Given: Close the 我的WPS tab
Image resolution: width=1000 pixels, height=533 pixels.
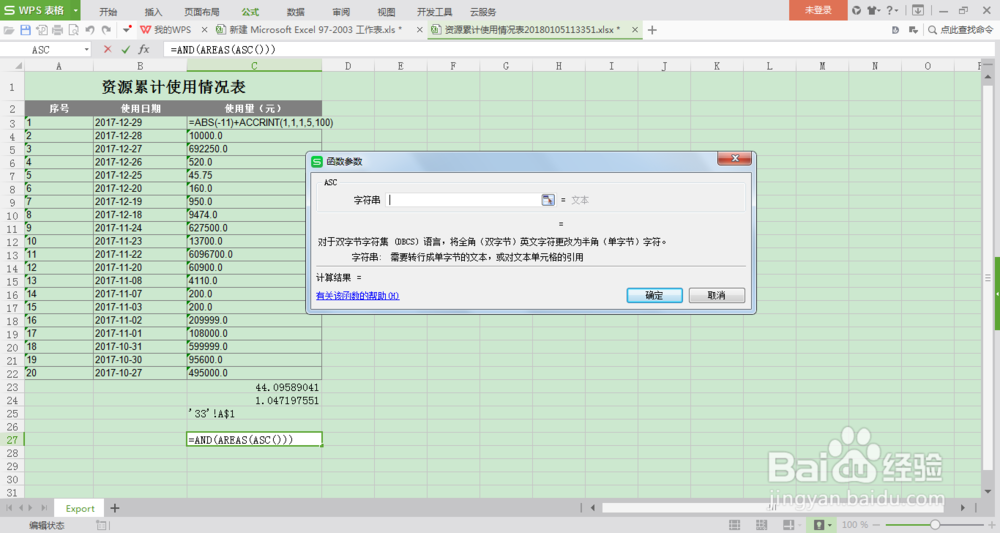Looking at the screenshot, I should [x=204, y=30].
